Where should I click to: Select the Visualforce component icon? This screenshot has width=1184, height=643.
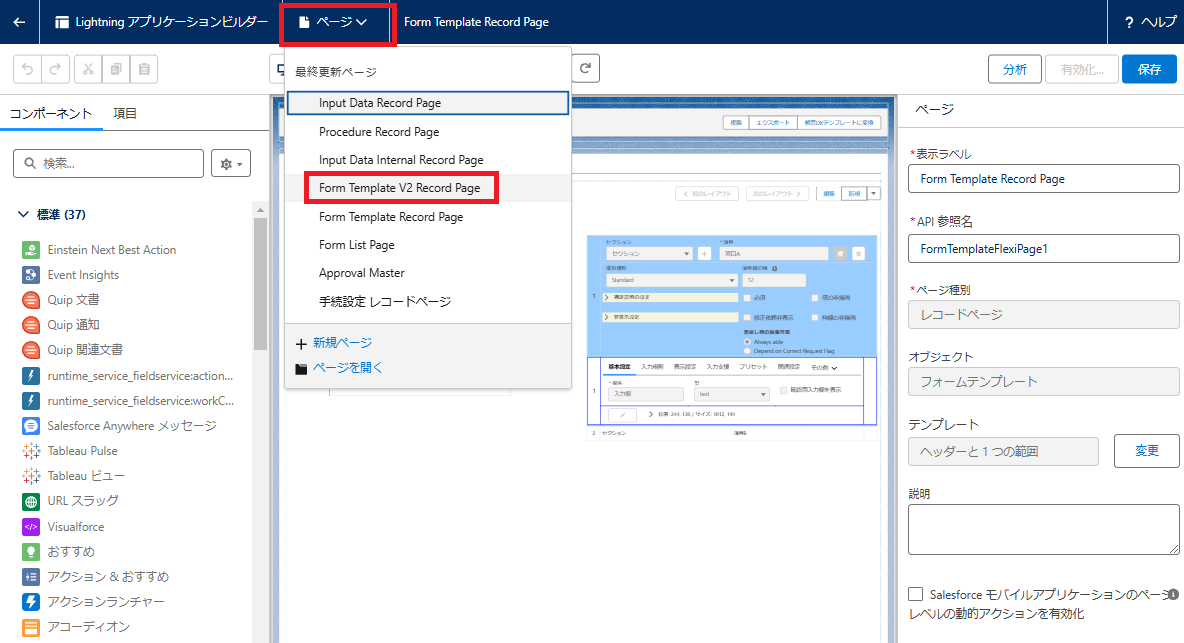point(31,526)
